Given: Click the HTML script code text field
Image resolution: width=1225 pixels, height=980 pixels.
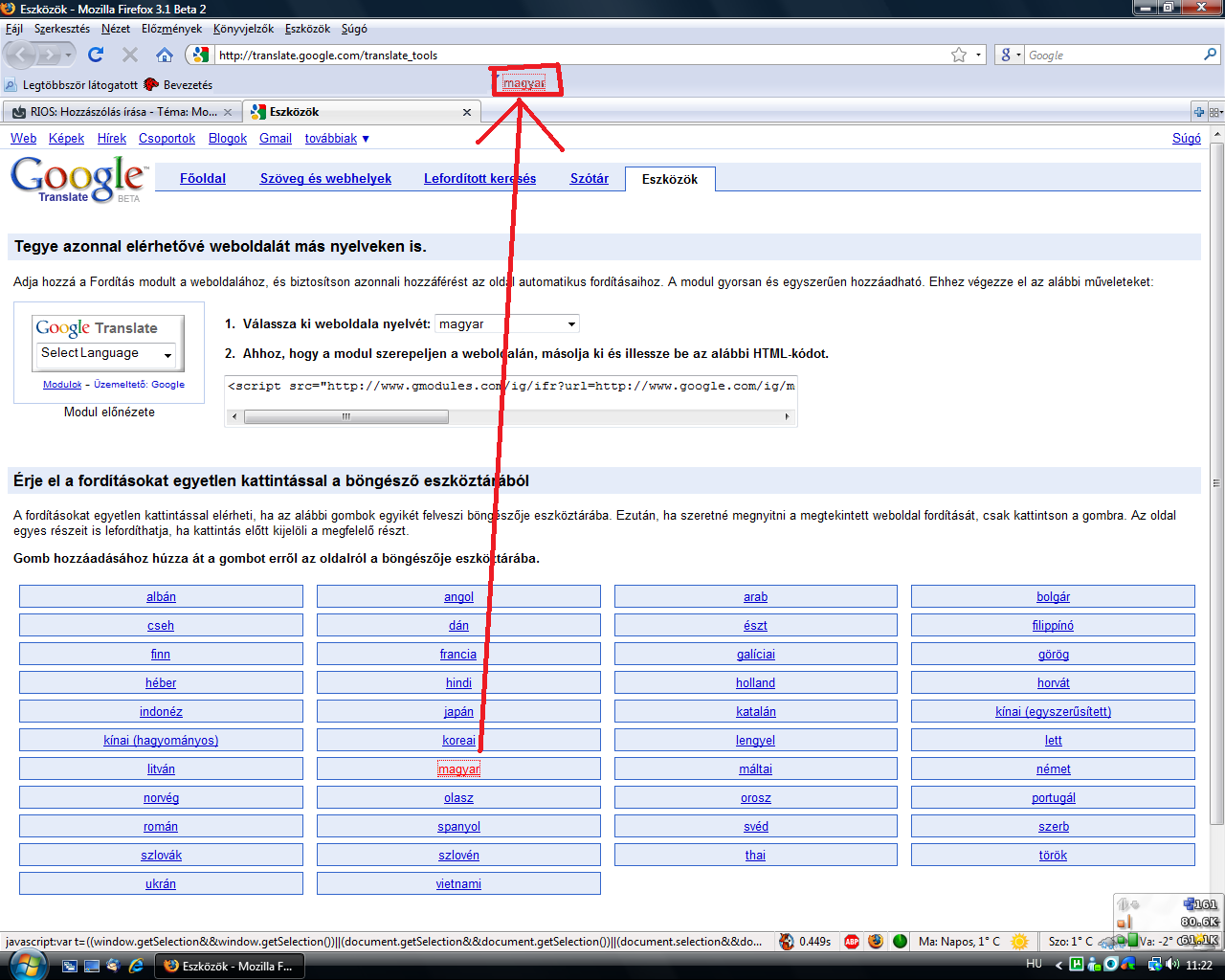Looking at the screenshot, I should 510,387.
